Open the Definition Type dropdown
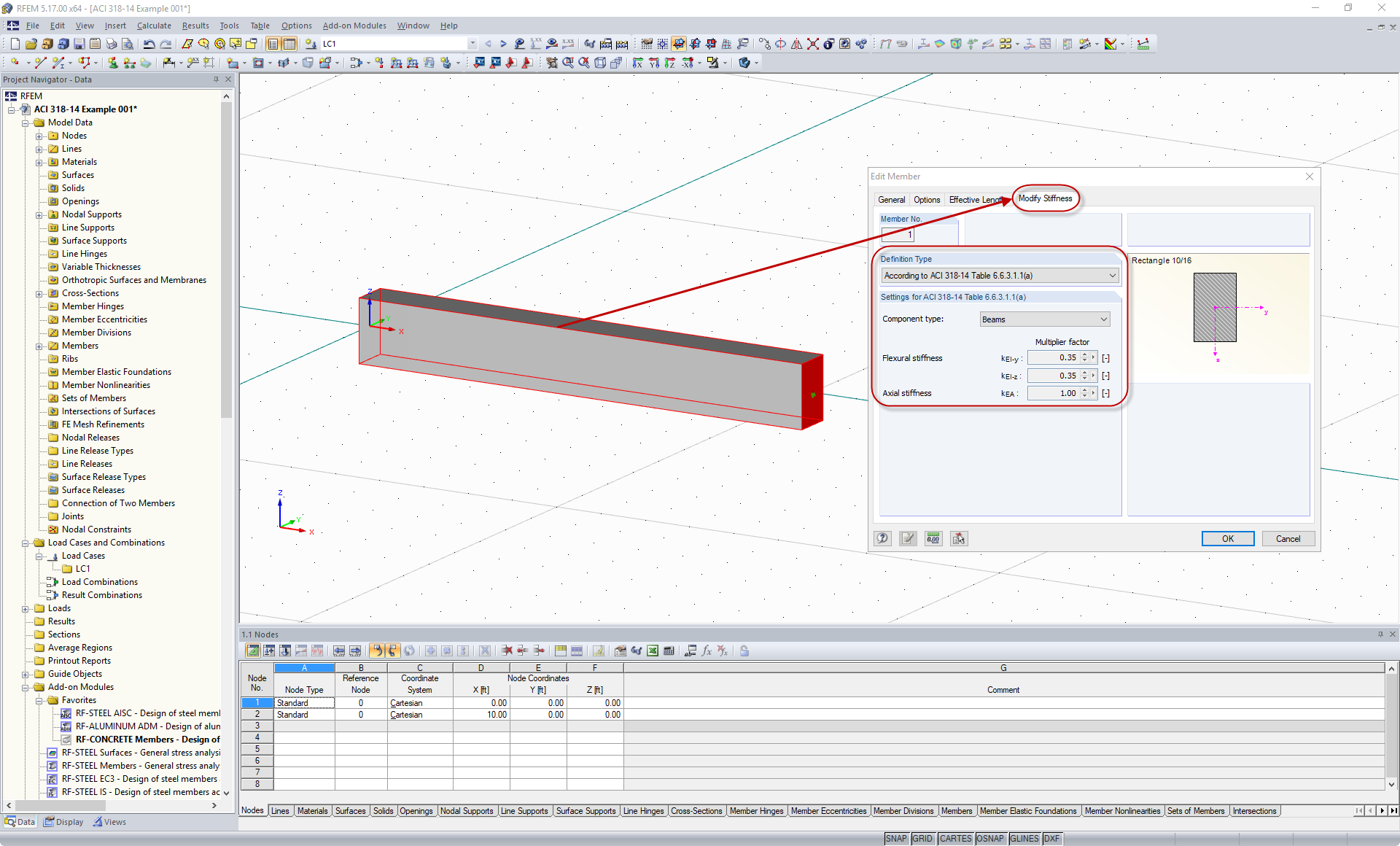Screen dimensions: 1400x846 click(1111, 276)
